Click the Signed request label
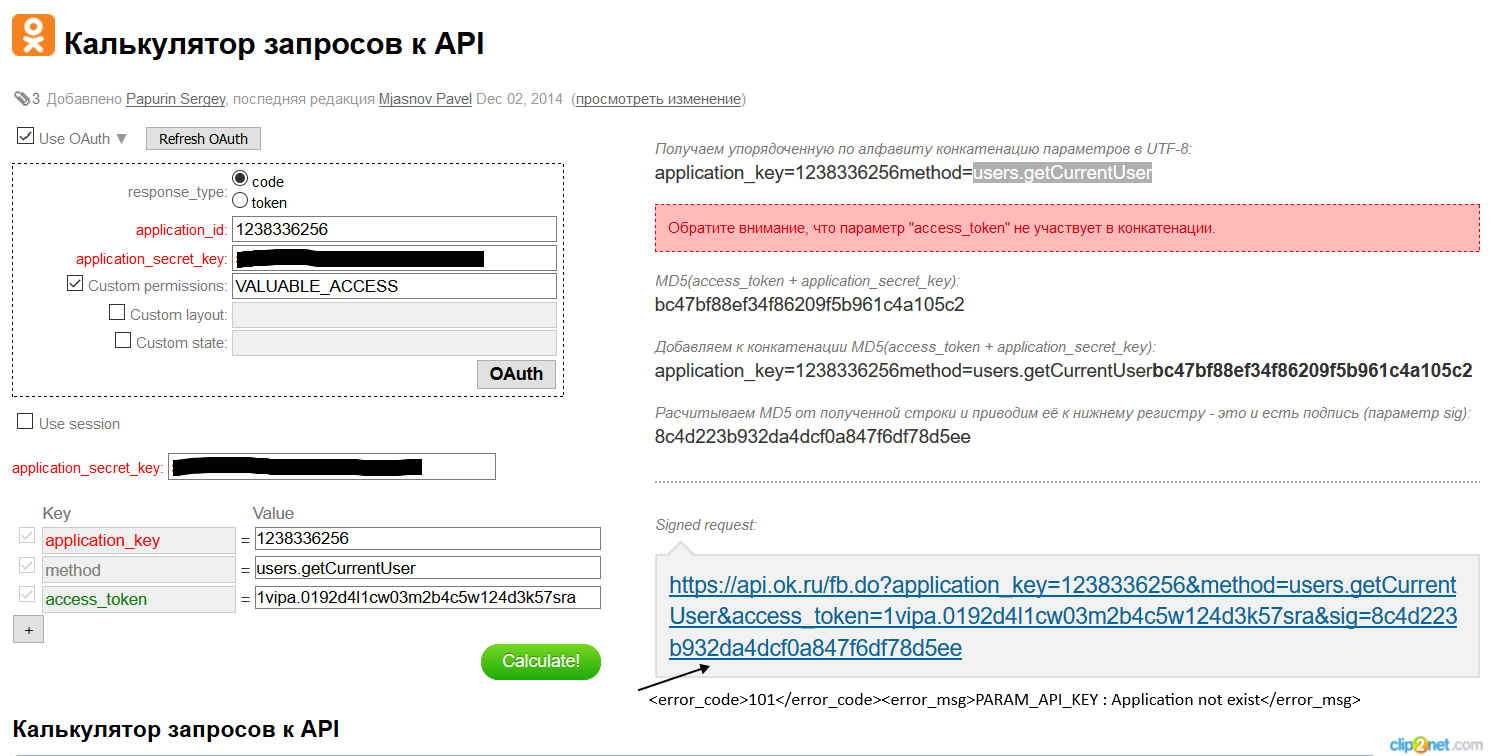This screenshot has height=756, width=1498. [706, 524]
